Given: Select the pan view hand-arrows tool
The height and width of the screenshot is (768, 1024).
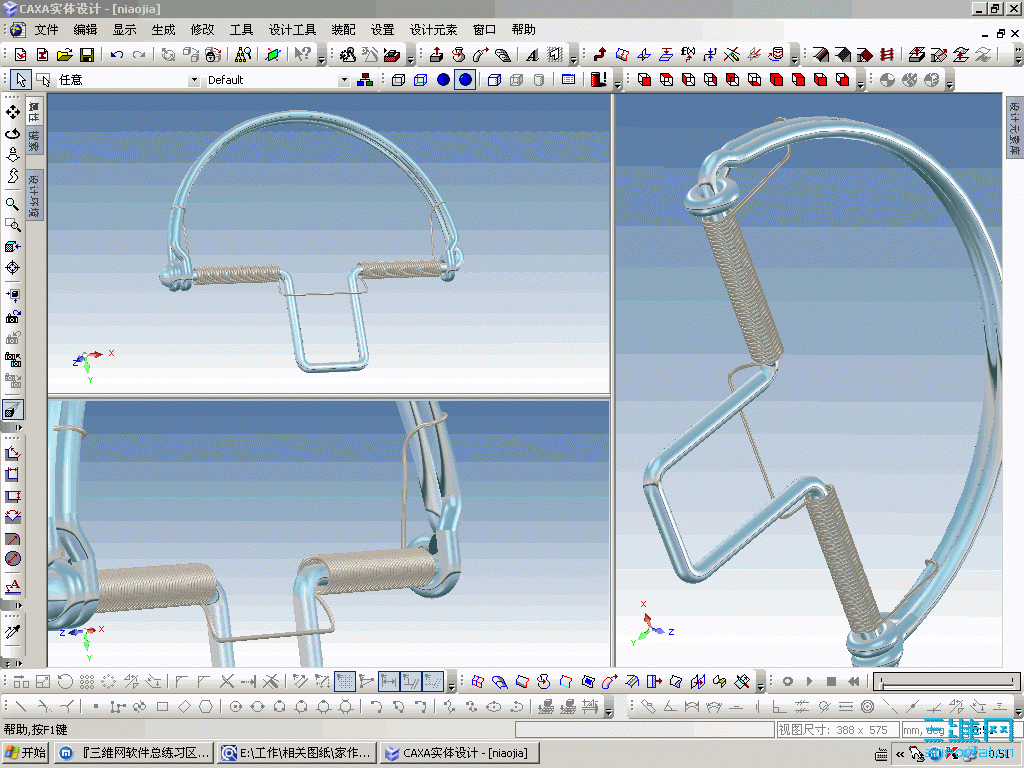Looking at the screenshot, I should coord(12,112).
